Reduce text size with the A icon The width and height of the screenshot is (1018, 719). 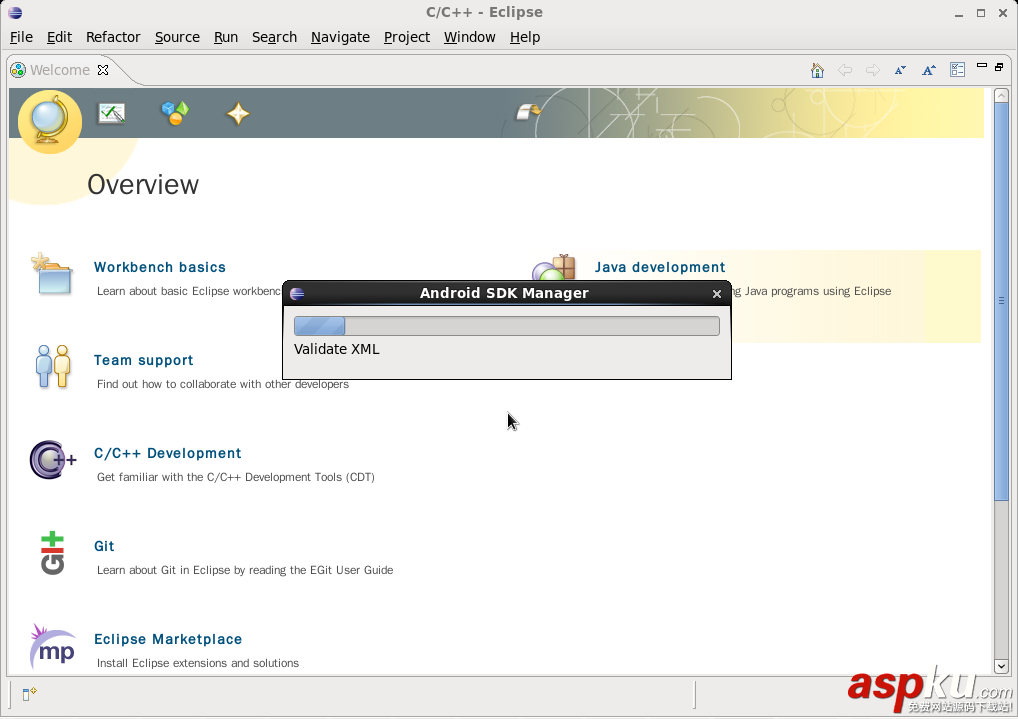pyautogui.click(x=899, y=69)
